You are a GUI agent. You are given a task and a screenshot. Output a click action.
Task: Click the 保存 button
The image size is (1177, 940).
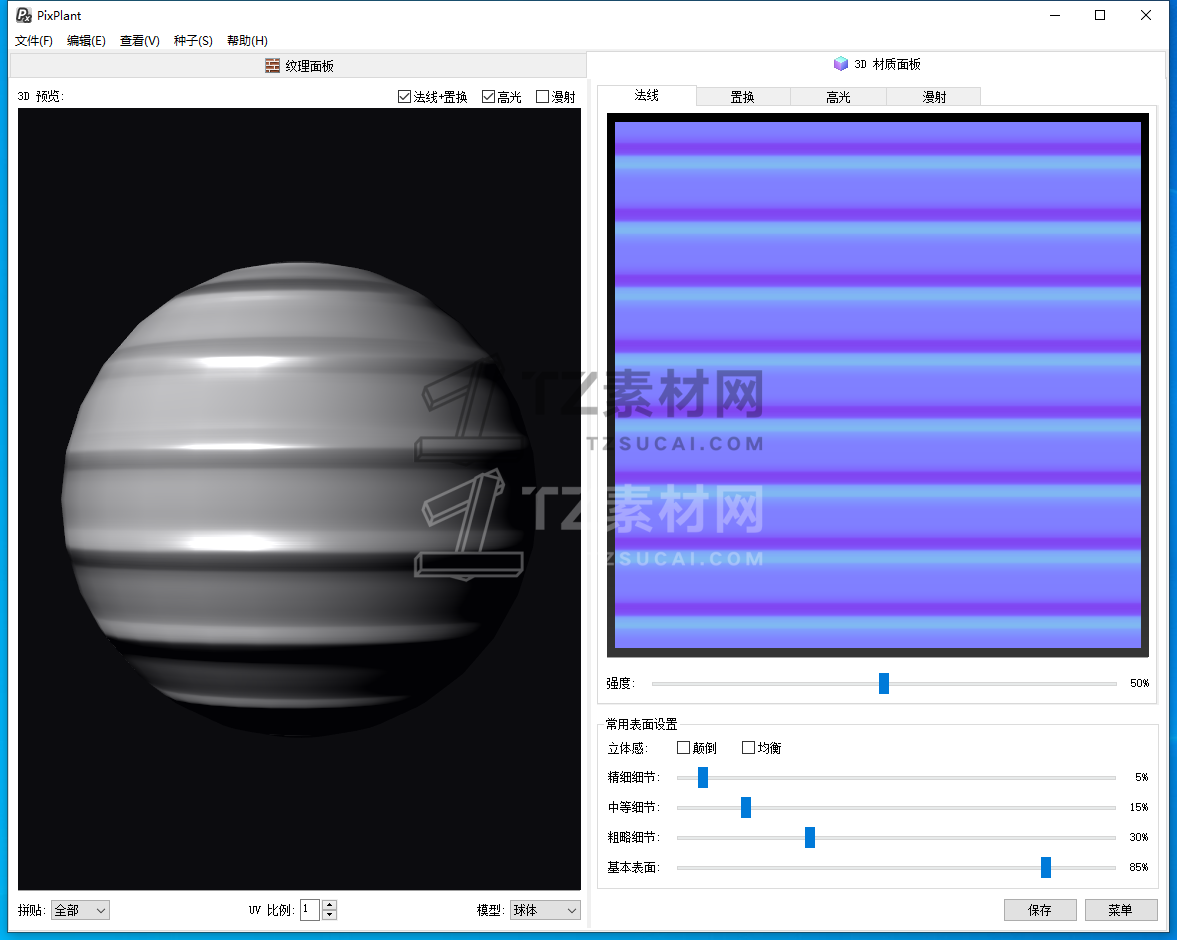click(x=1040, y=910)
